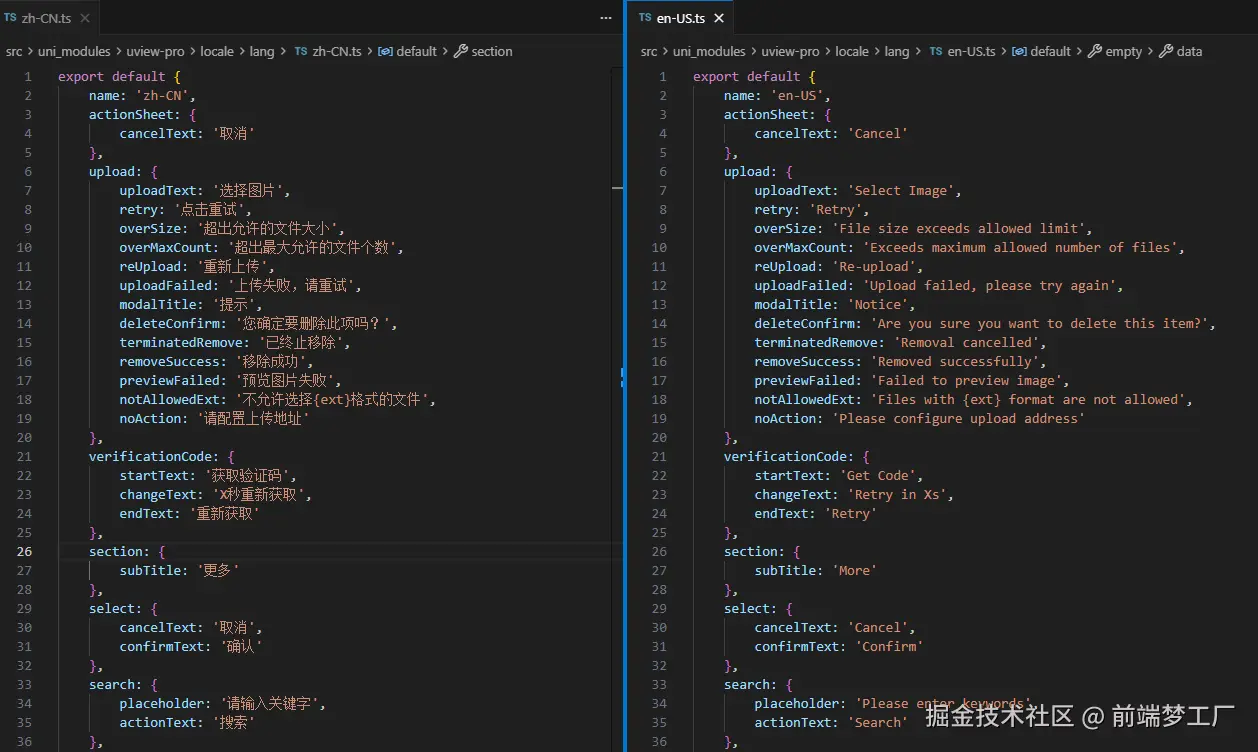
Task: Open the empty symbol breadcrumb
Action: pos(1115,51)
